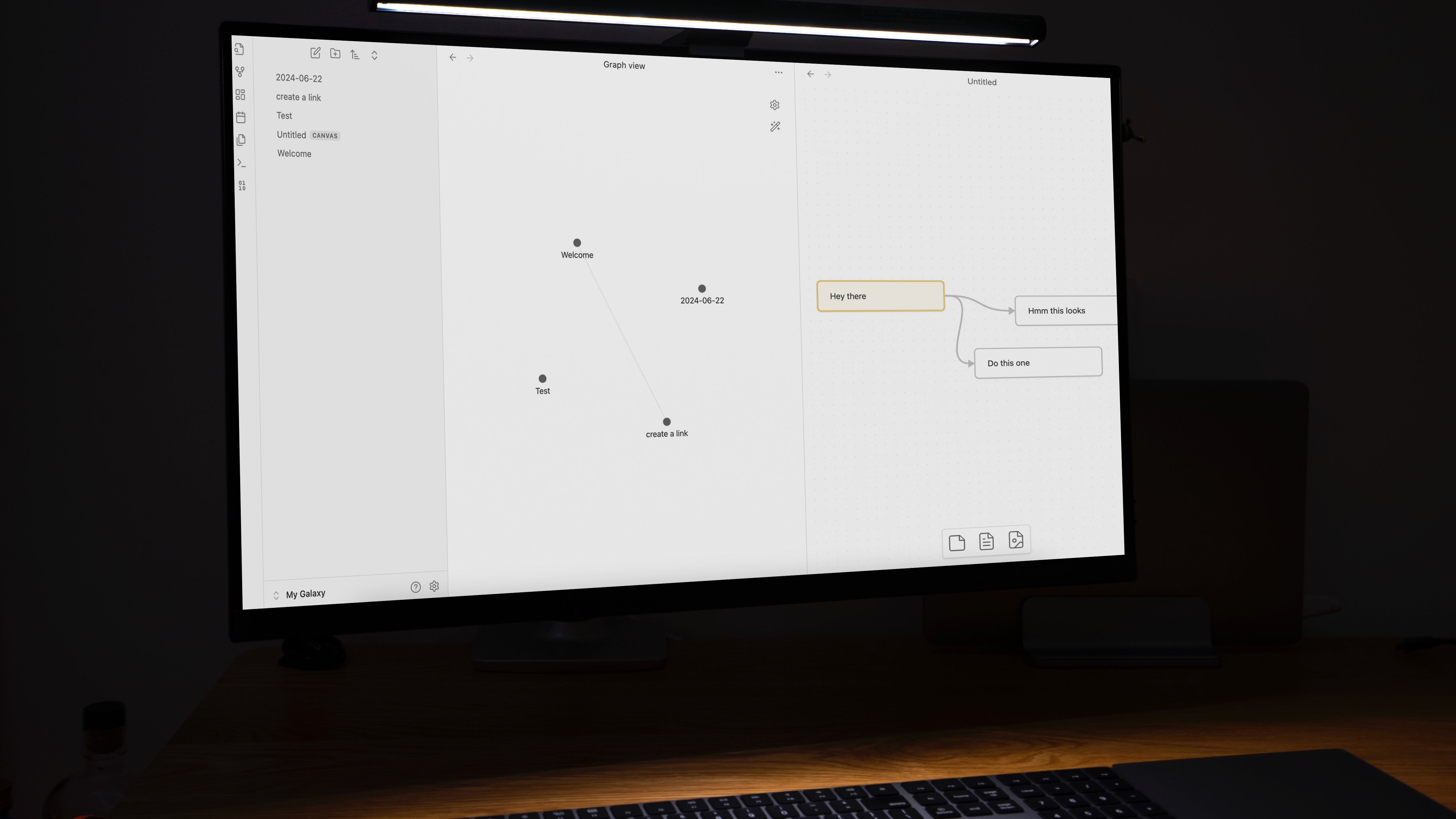
Task: Select the 'Welcome' note in file list
Action: point(293,153)
